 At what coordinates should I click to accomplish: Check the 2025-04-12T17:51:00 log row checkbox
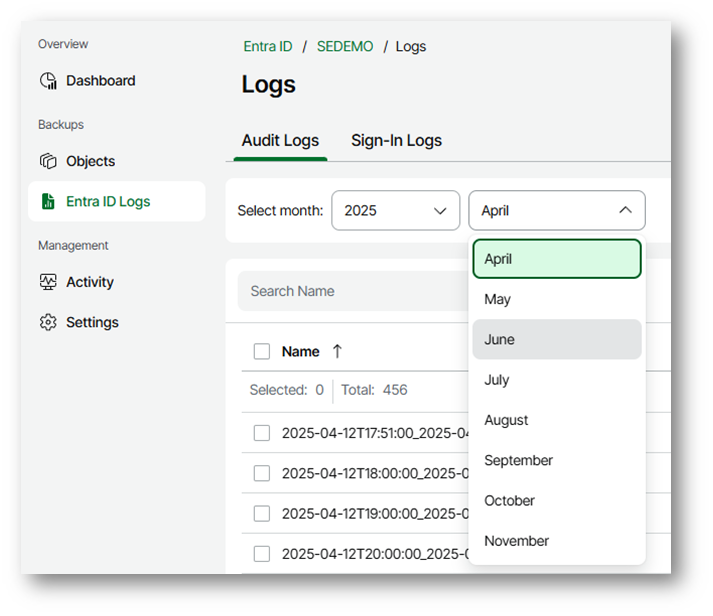[x=262, y=433]
